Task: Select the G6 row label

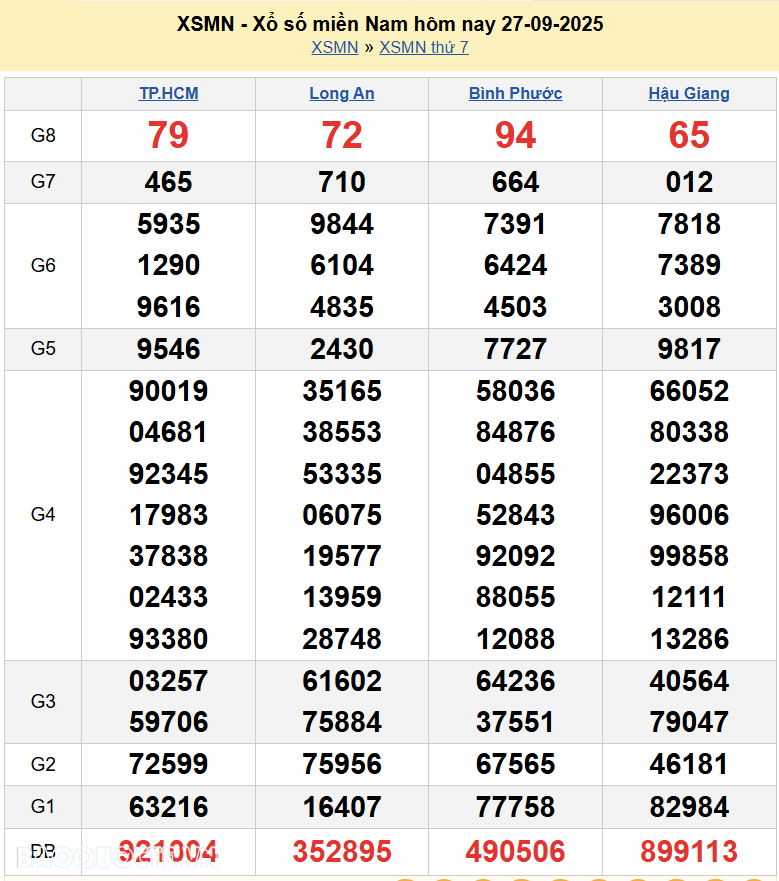Action: [43, 266]
